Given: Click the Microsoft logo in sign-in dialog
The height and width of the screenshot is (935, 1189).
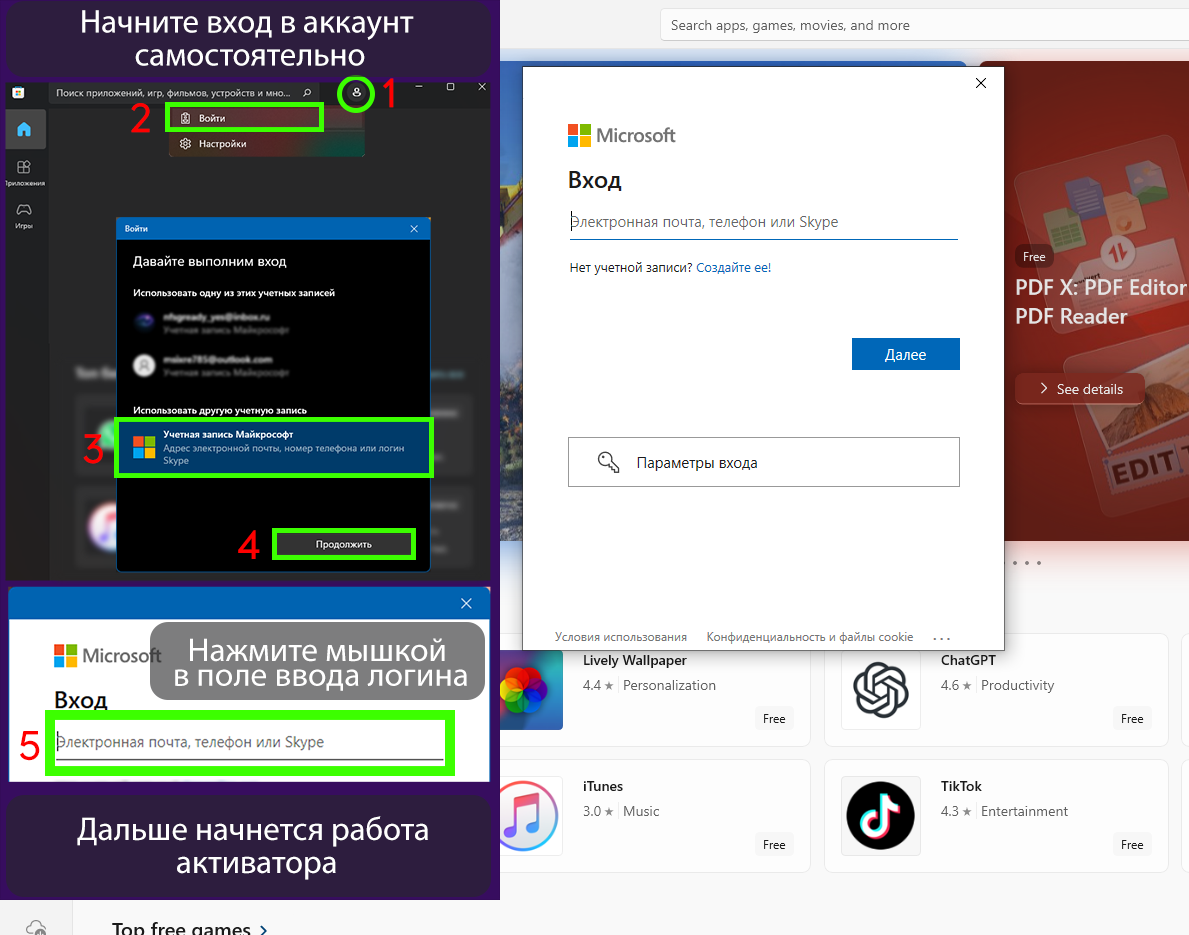Looking at the screenshot, I should click(621, 136).
